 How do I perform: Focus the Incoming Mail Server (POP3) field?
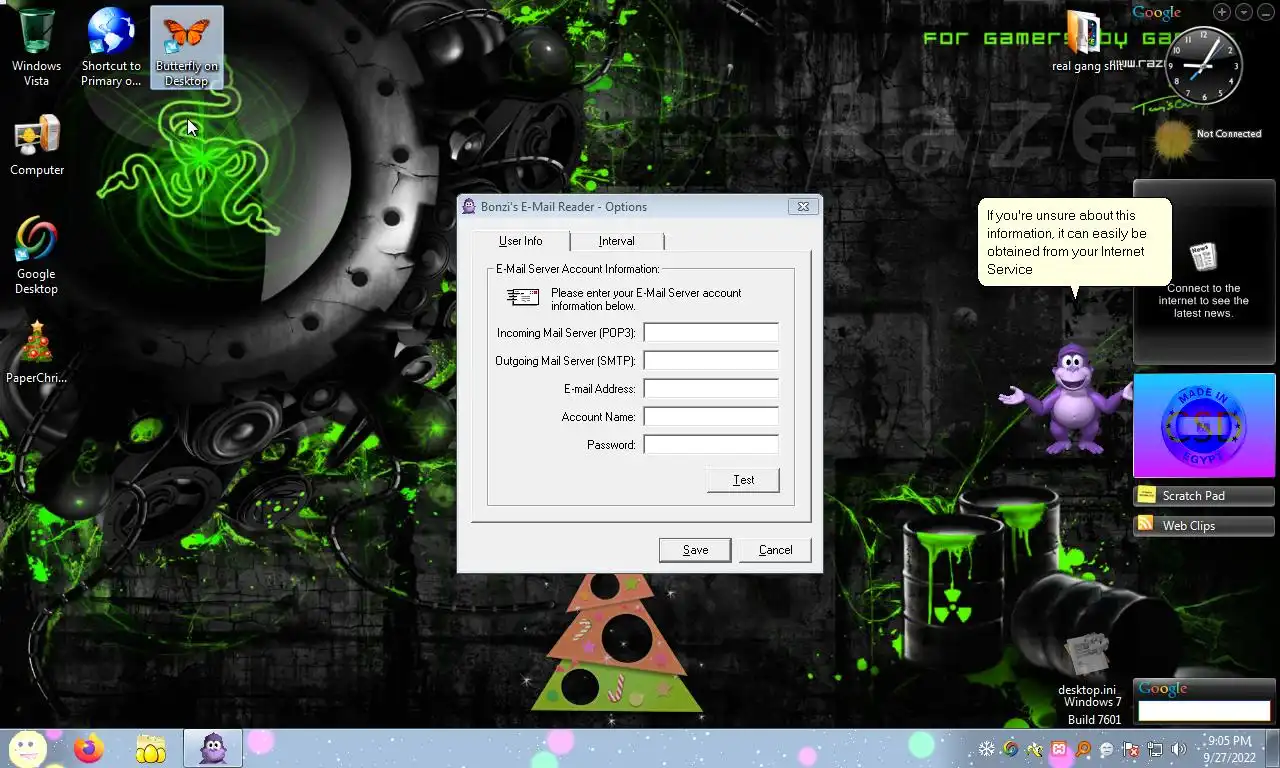[x=711, y=333]
